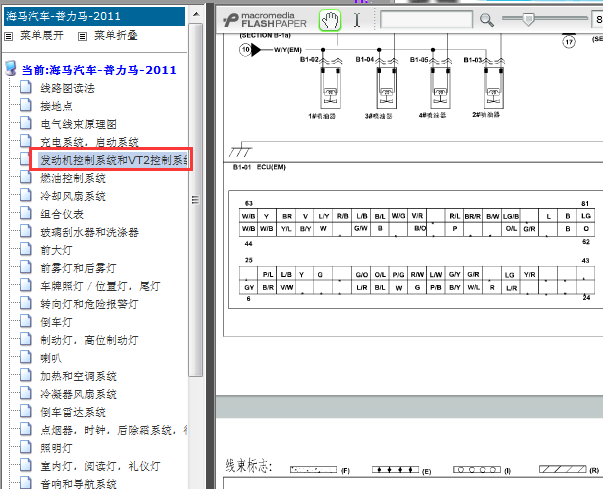
Task: Select 发动机控制系统和VT2控制系统 entry
Action: [x=114, y=160]
